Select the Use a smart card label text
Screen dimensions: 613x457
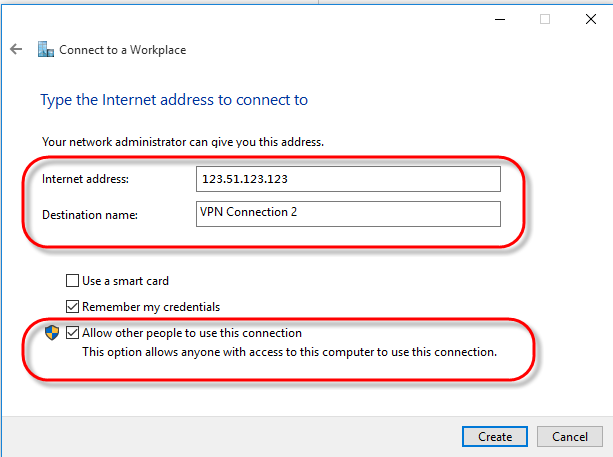point(125,281)
